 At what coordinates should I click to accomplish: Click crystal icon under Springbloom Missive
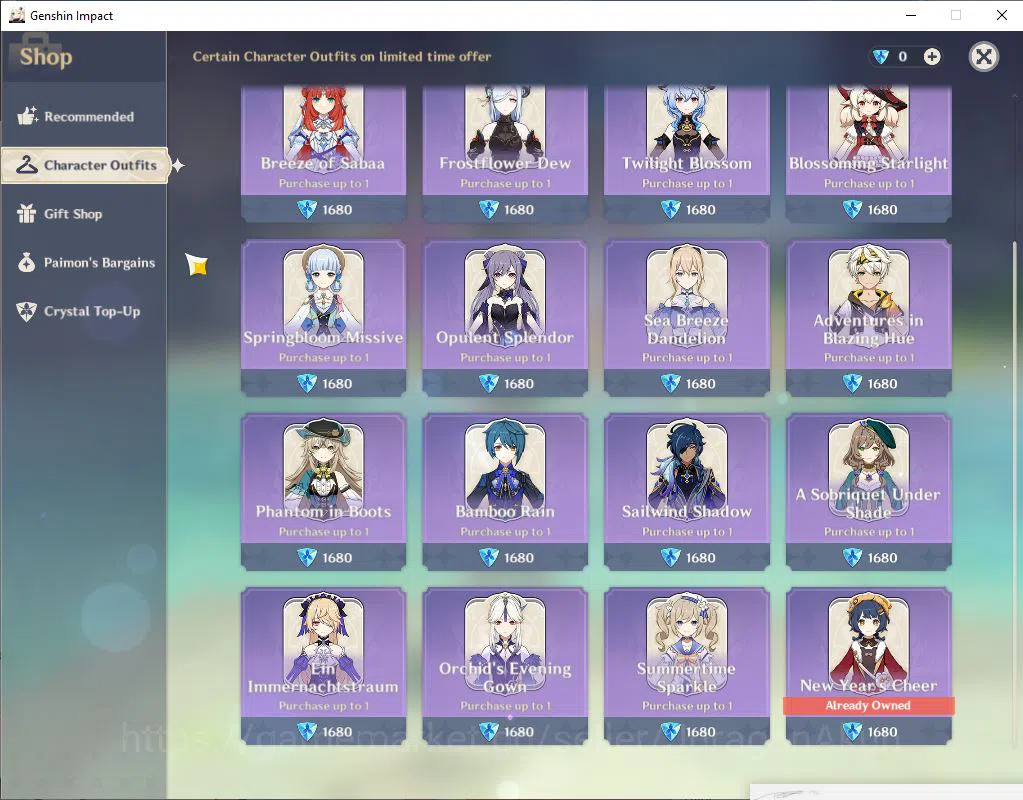[307, 384]
